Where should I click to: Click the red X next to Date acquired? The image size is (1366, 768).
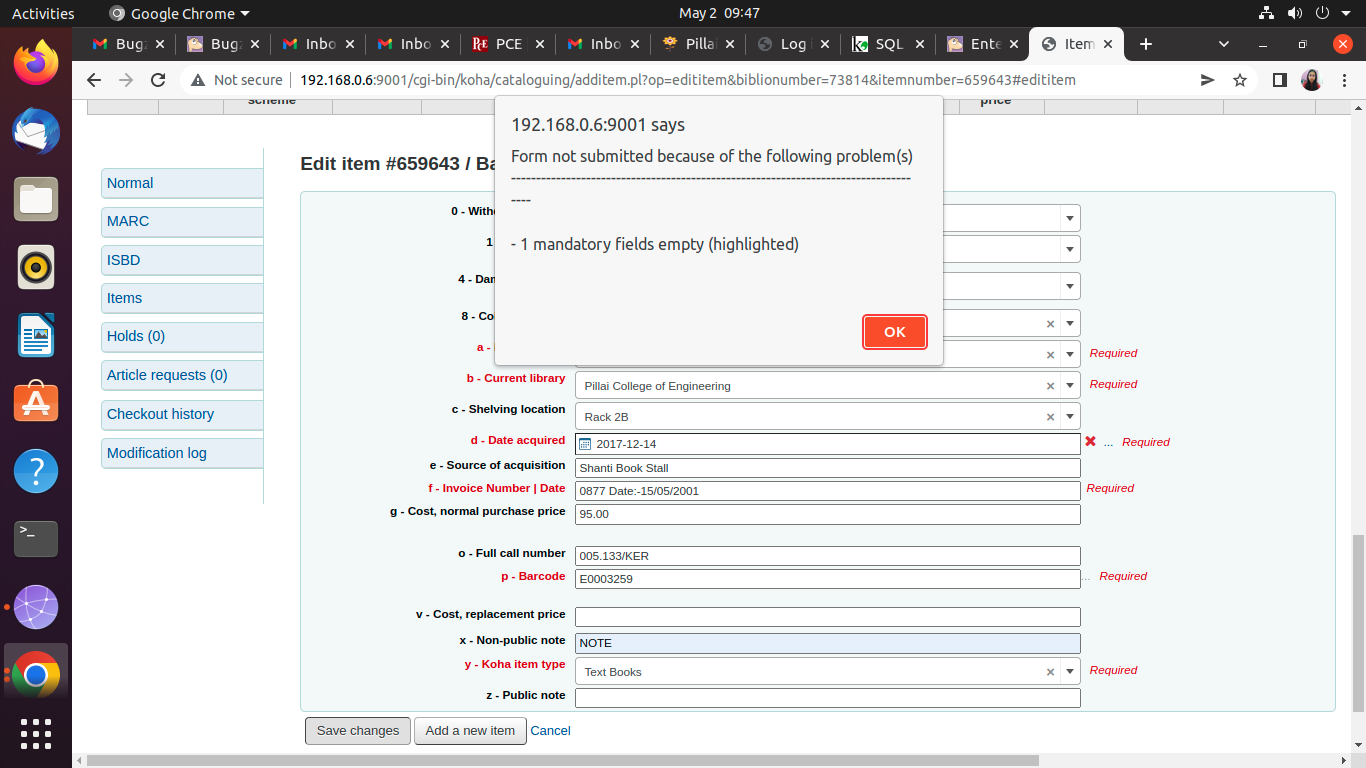[1091, 442]
